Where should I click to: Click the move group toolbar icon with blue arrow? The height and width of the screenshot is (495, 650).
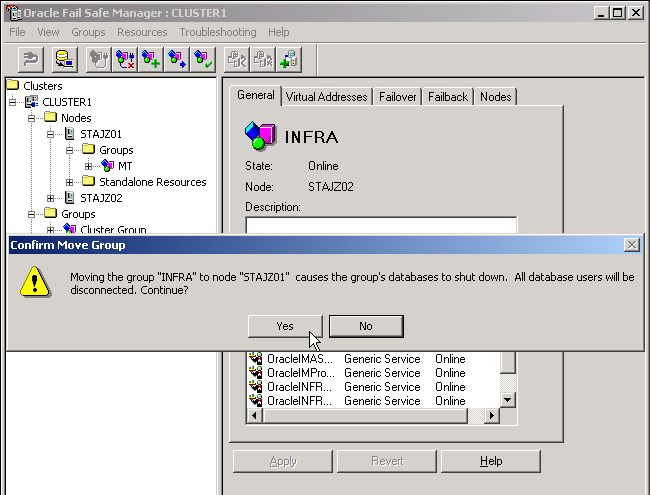point(177,59)
